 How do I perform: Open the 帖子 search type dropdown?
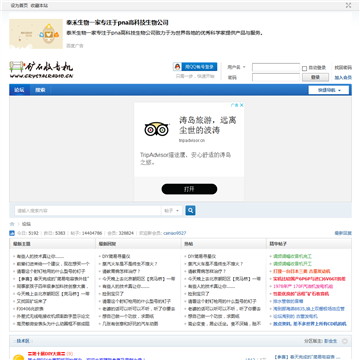click(172, 211)
